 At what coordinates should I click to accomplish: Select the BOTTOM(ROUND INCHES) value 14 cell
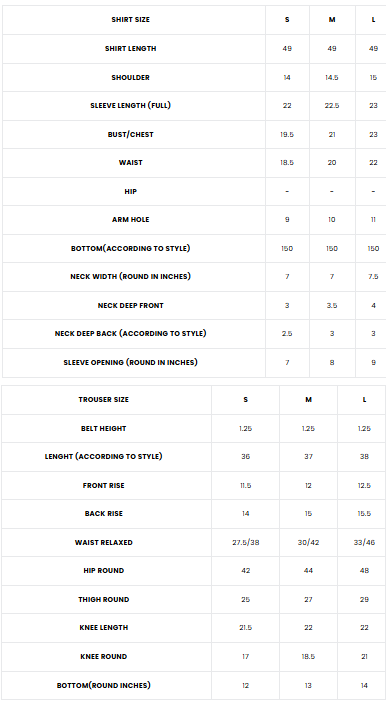click(x=364, y=685)
